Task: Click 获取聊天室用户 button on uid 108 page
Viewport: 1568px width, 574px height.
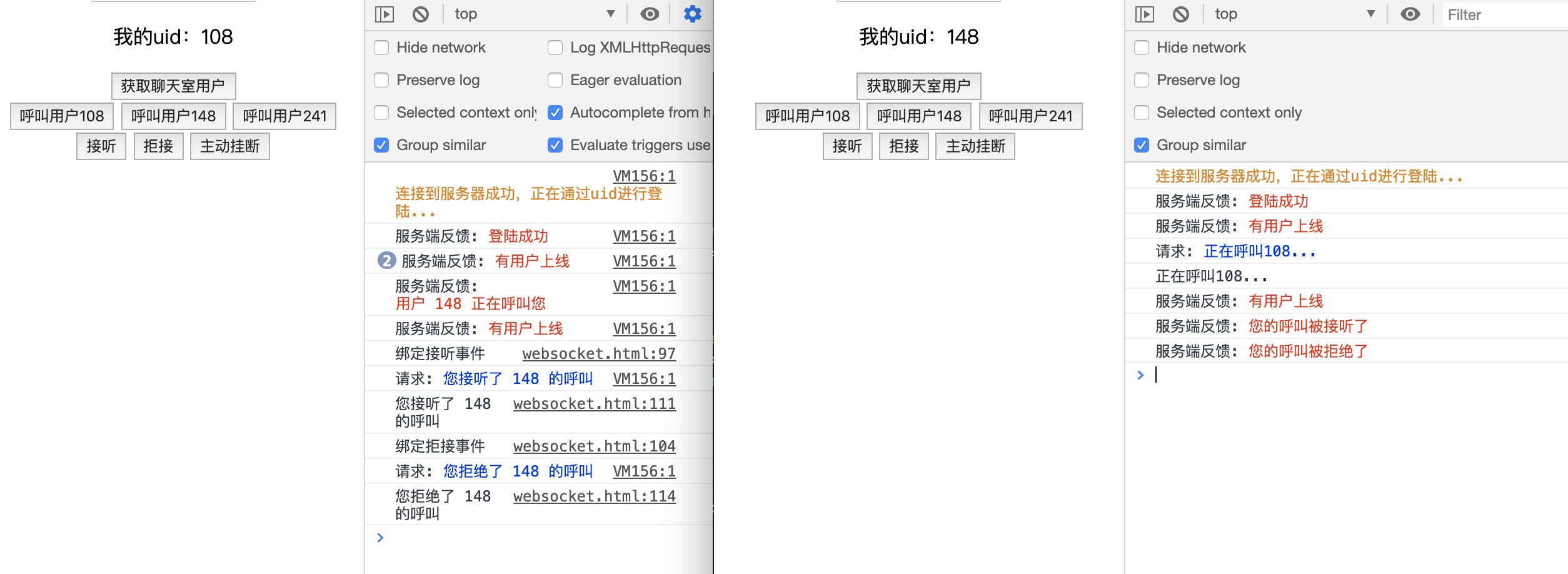Action: pyautogui.click(x=173, y=86)
